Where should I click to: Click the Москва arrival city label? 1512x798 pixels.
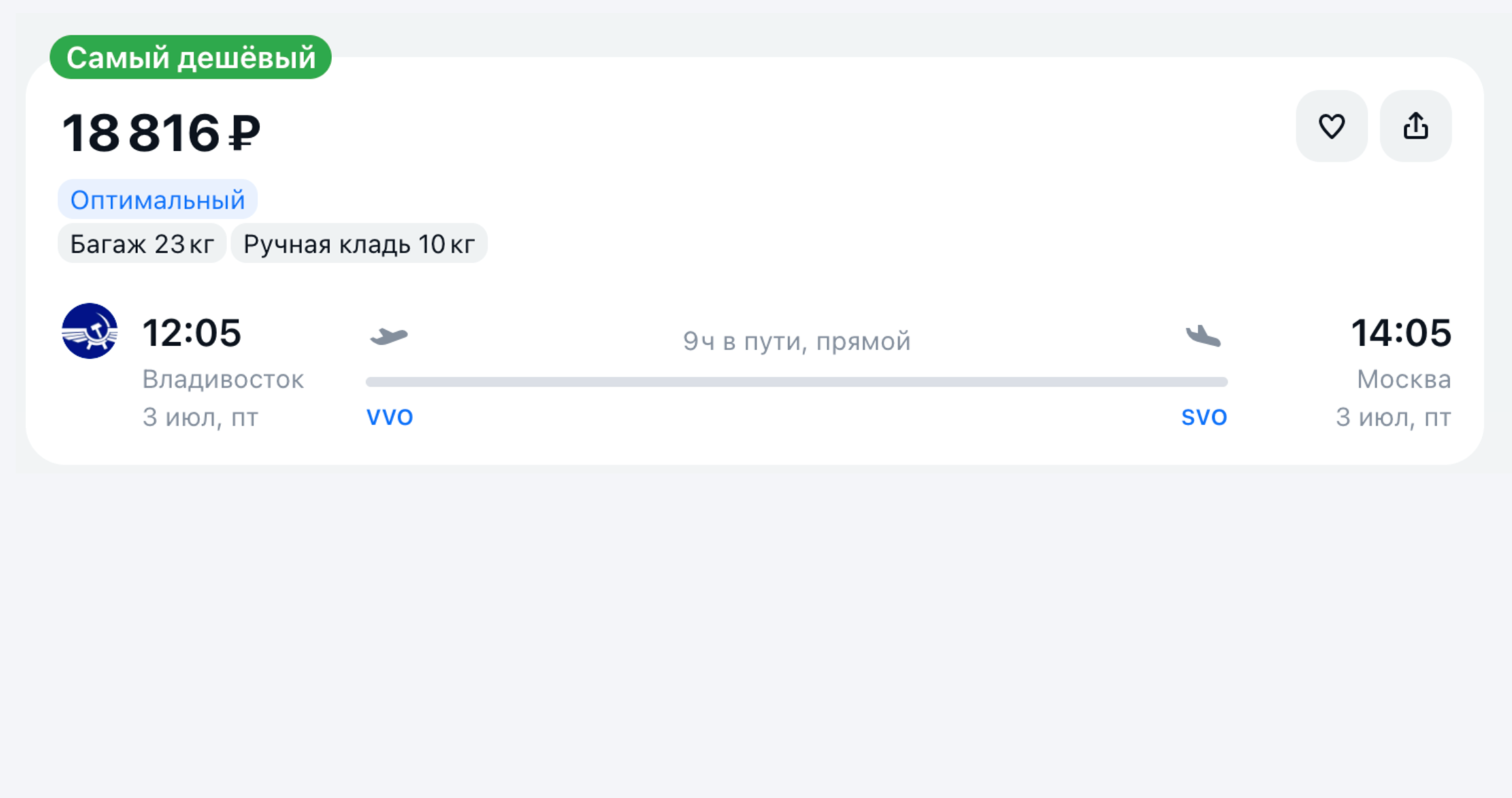tap(1404, 379)
